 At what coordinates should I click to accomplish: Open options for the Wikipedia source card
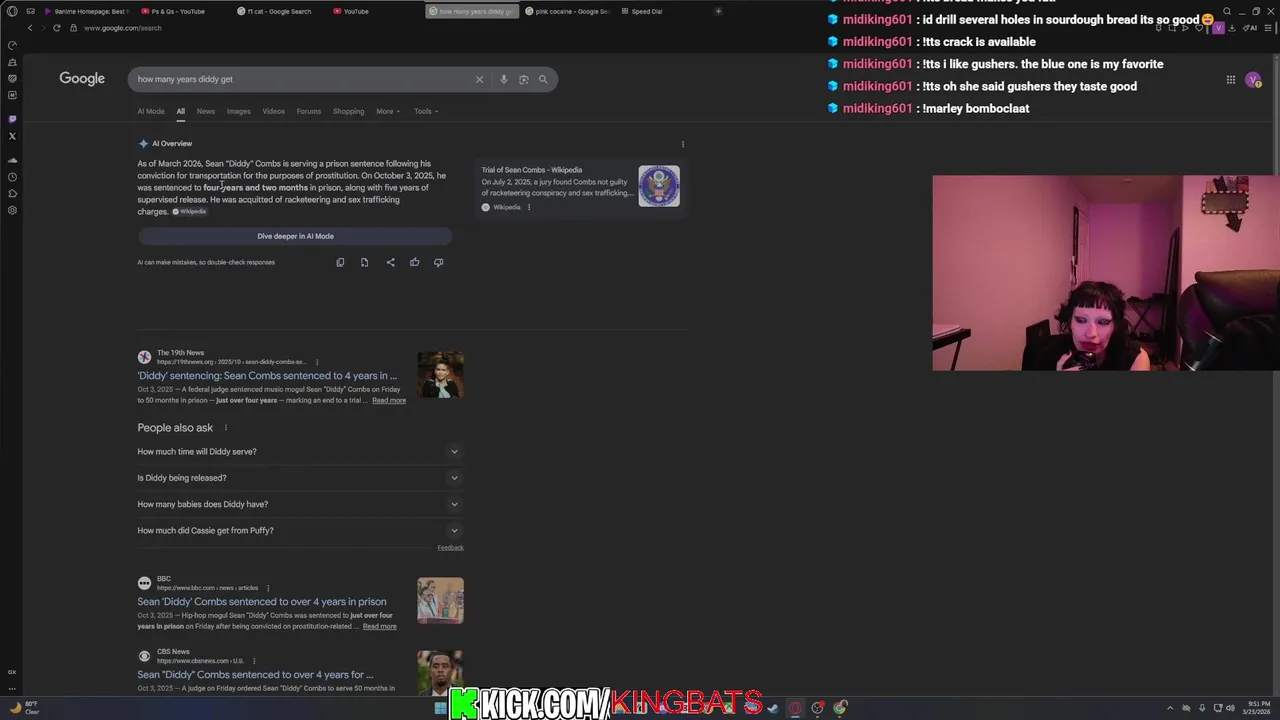529,207
